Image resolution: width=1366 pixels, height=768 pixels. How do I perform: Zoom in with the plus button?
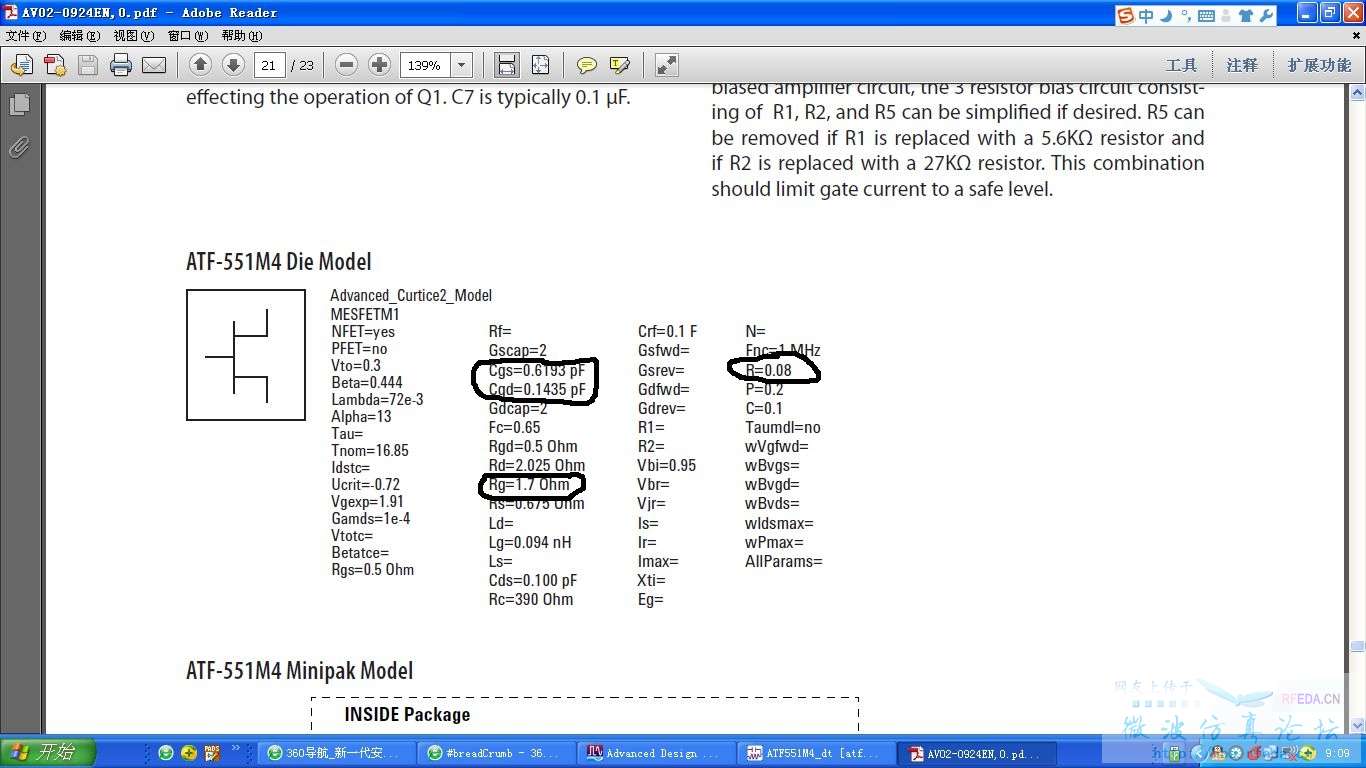click(x=379, y=65)
